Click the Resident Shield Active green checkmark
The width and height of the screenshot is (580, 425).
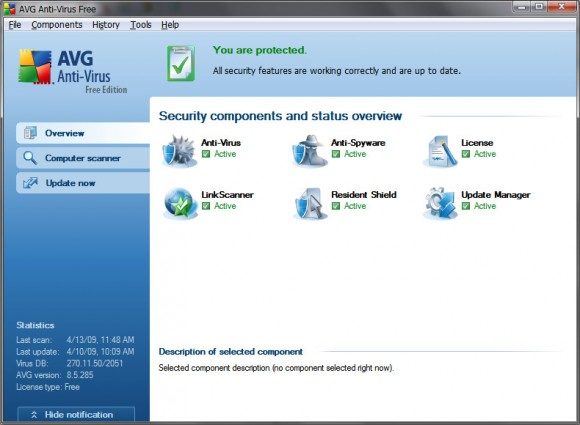pos(336,206)
